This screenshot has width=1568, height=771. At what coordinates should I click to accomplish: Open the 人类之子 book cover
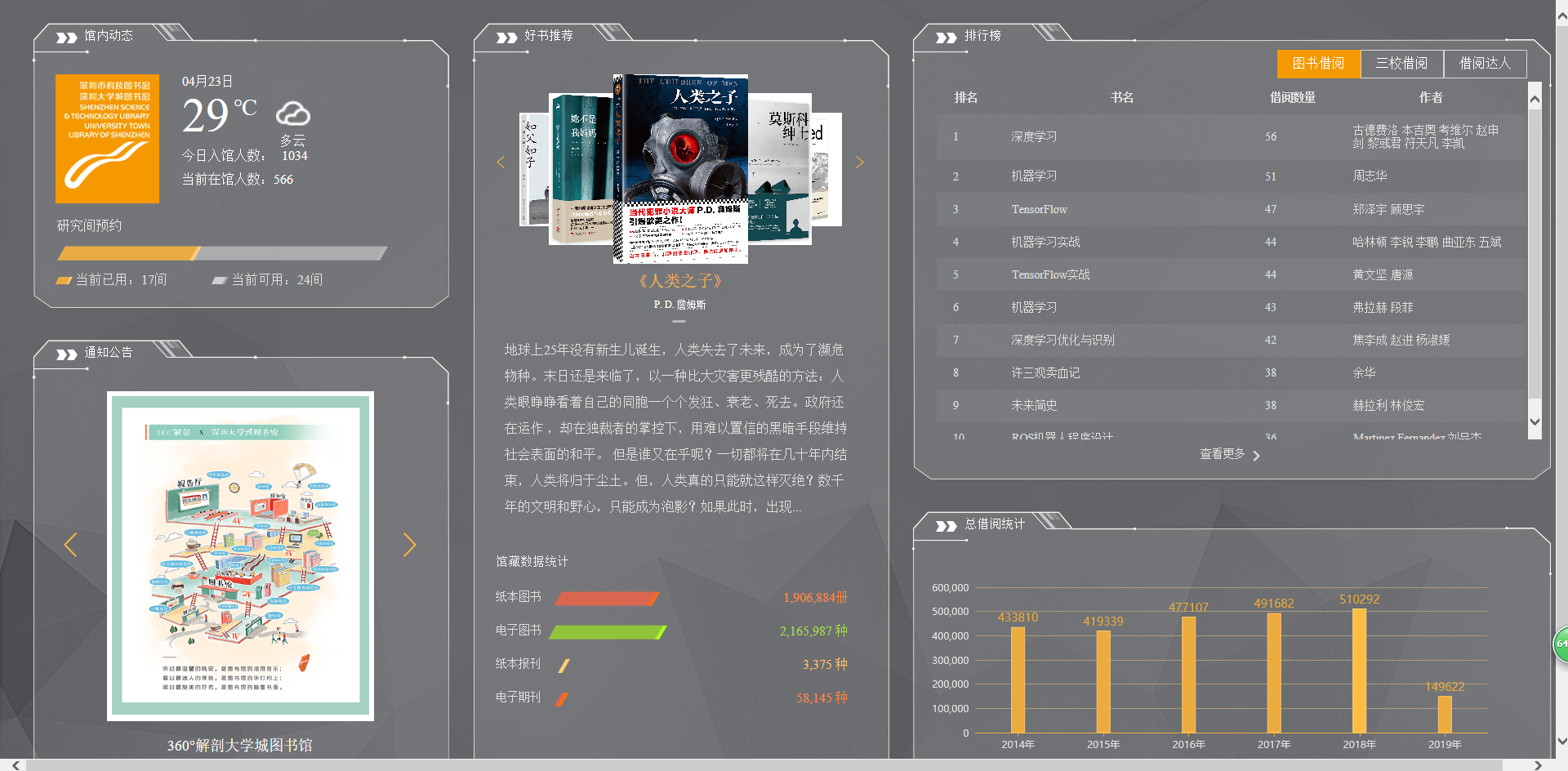(680, 169)
